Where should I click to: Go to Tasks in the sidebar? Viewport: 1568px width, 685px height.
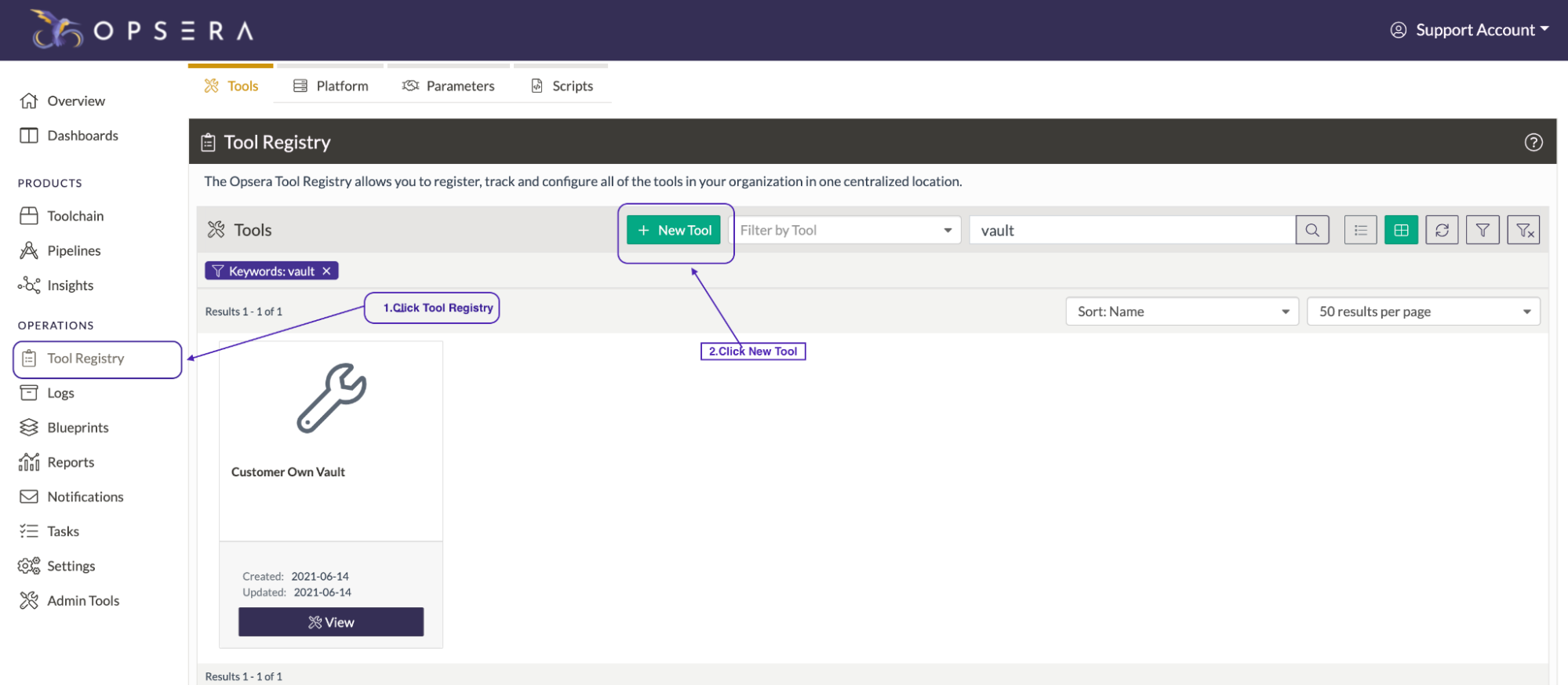pyautogui.click(x=49, y=530)
